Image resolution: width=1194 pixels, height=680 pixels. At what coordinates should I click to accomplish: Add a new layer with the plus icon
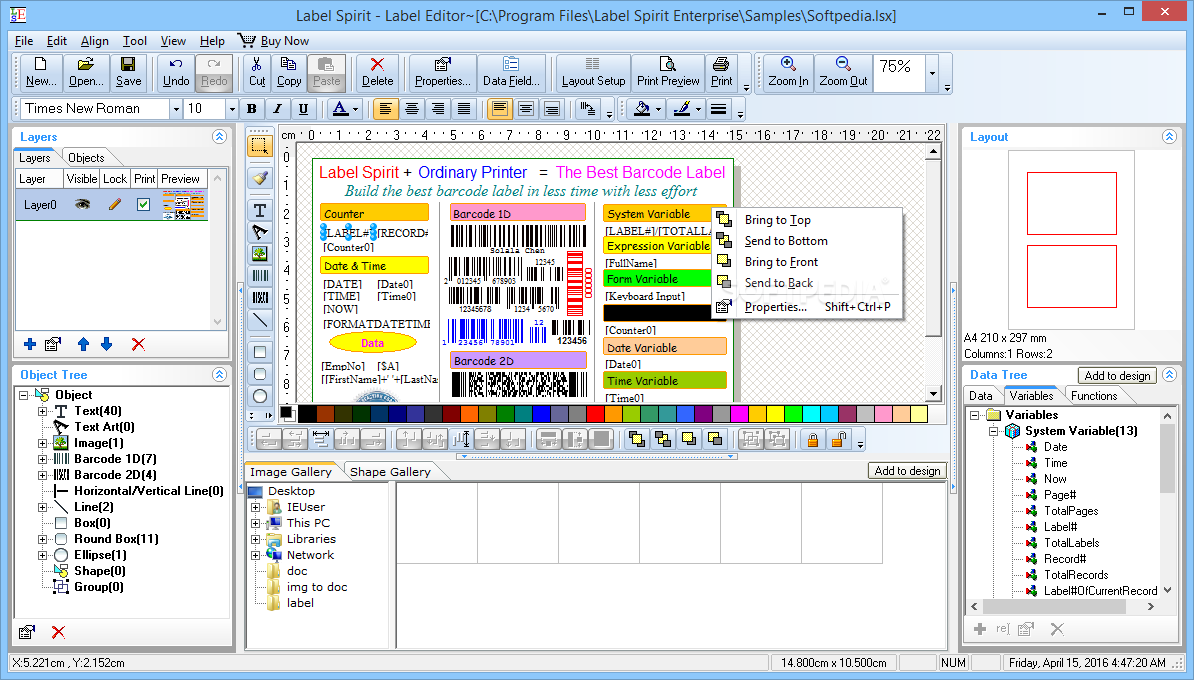(x=30, y=344)
